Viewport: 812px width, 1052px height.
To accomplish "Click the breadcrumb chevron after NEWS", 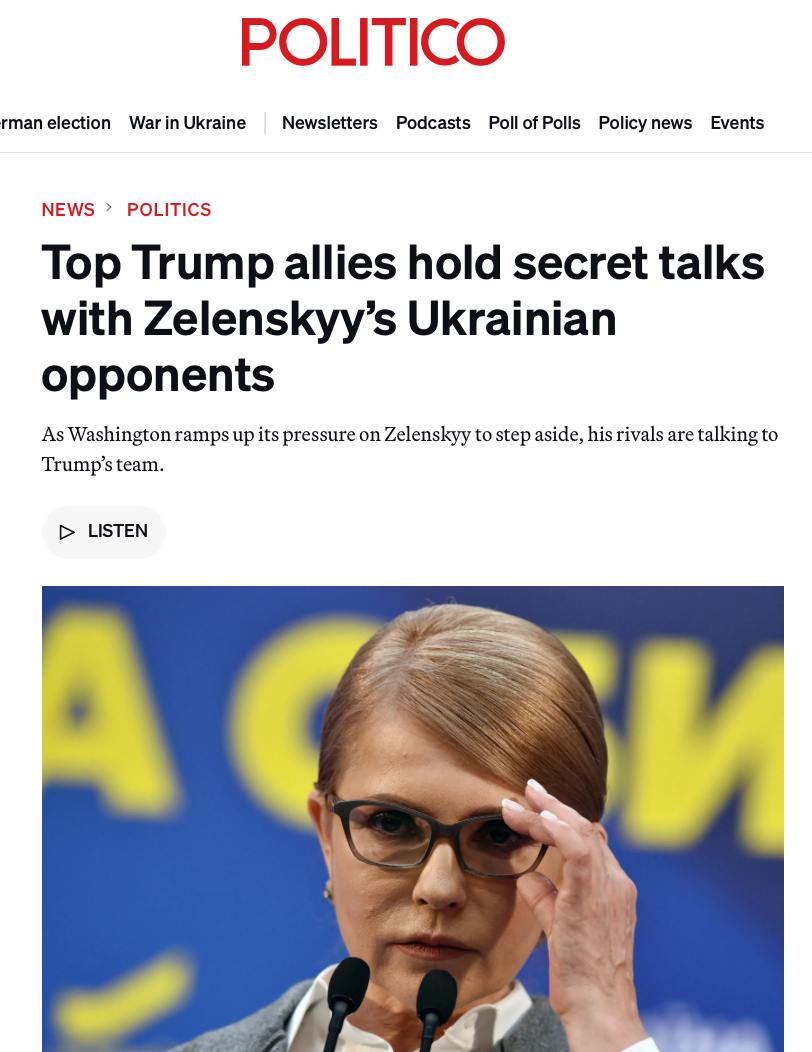I will click(109, 207).
